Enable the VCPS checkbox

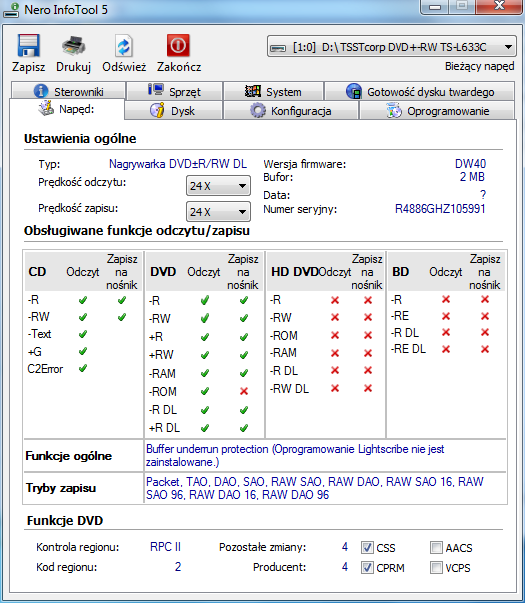coord(436,567)
